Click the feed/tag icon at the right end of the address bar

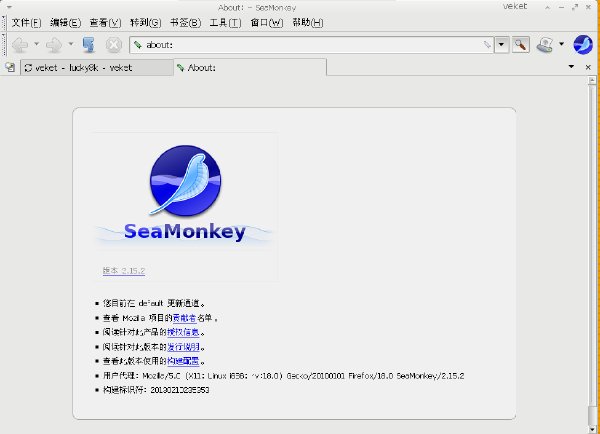coord(487,45)
